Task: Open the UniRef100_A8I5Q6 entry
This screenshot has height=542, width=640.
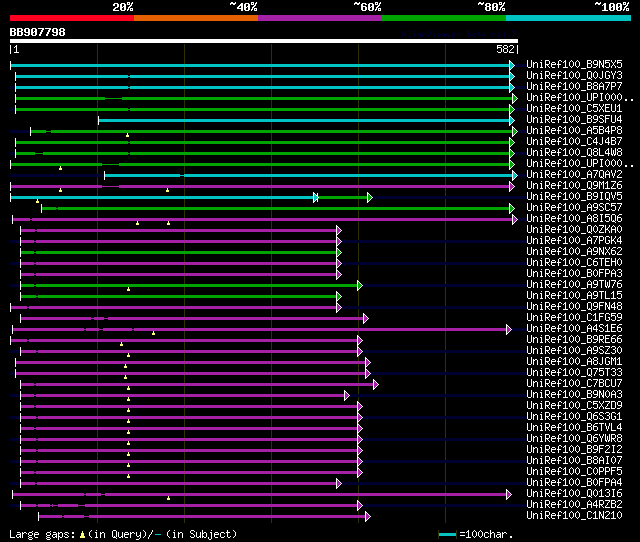Action: [574, 219]
